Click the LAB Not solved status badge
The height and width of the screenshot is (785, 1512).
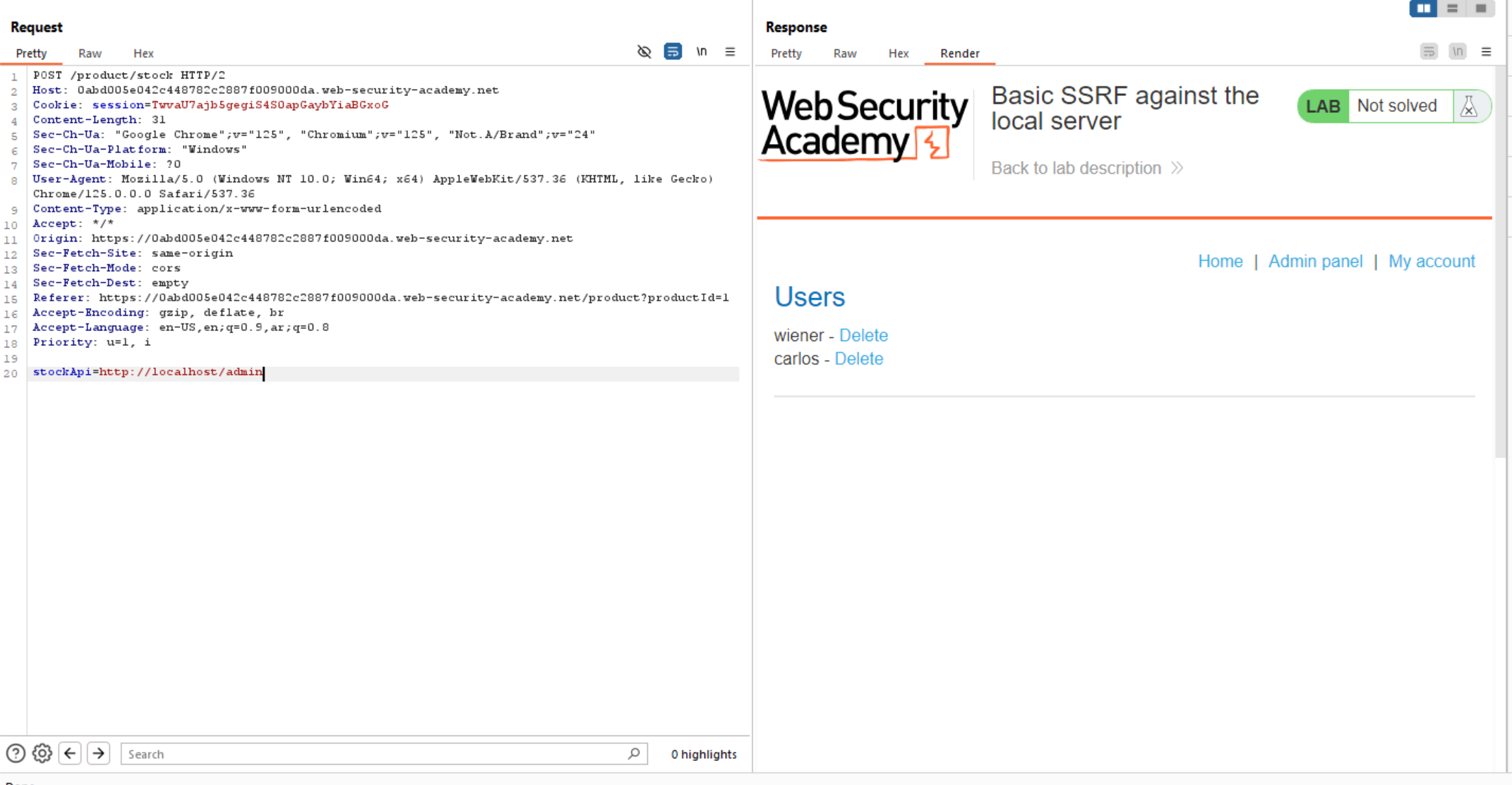[1394, 106]
